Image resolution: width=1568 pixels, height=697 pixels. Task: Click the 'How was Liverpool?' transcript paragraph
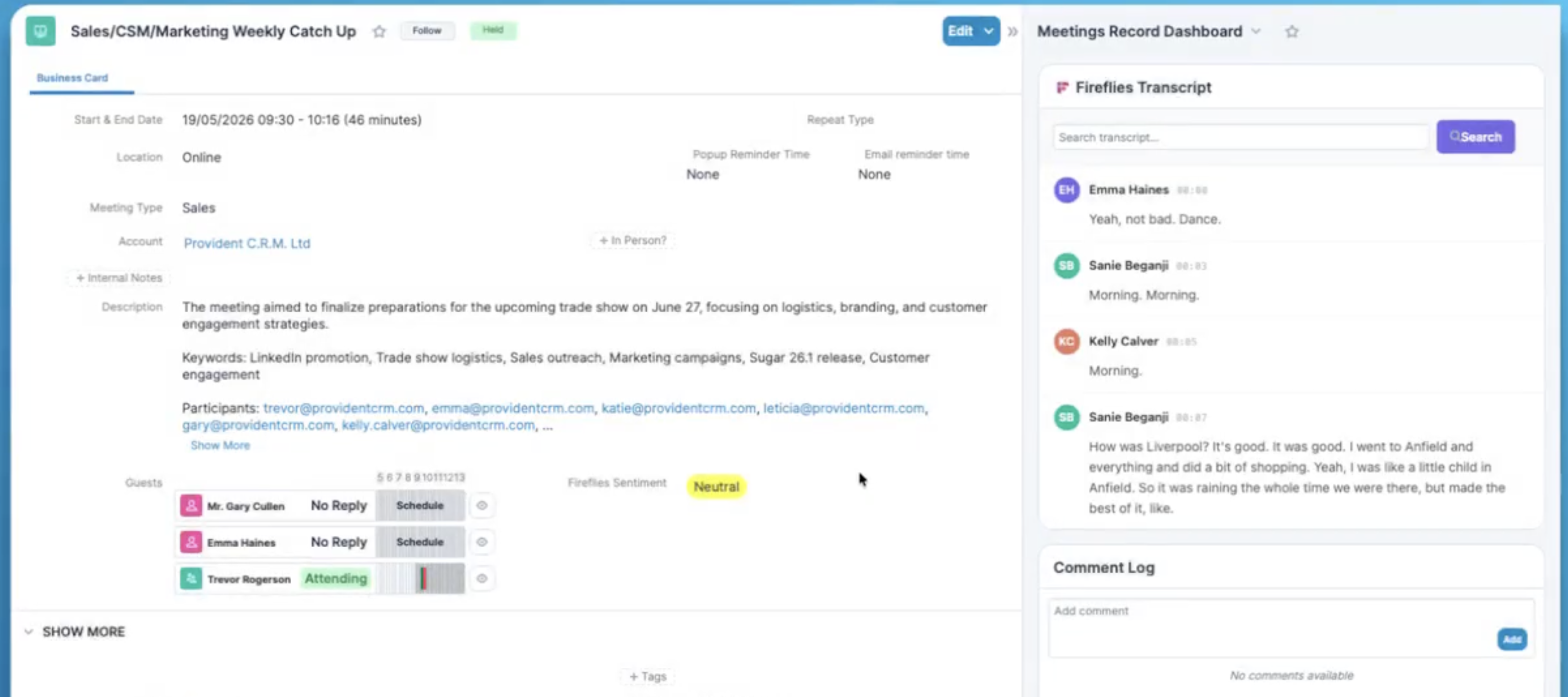1296,477
